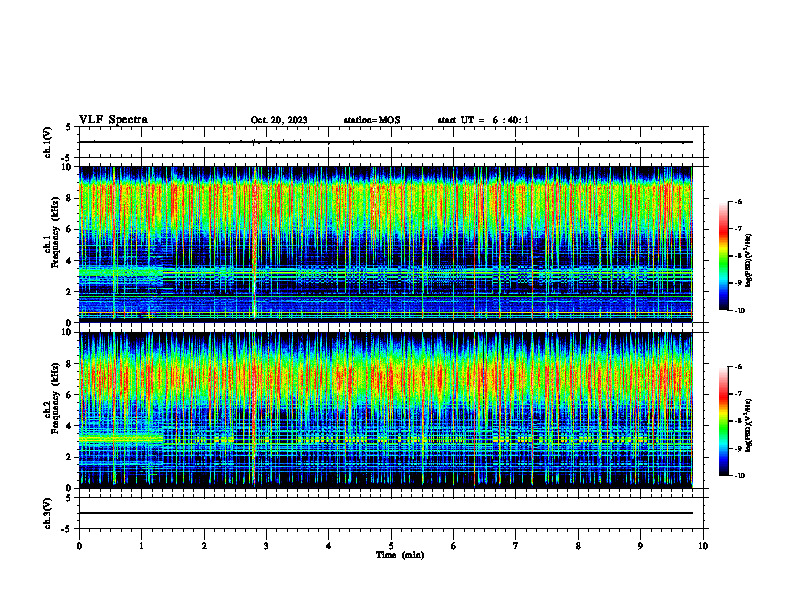This screenshot has width=792, height=612.
Task: Click the "4" kHz tick on ch.1 frequency axis
Action: 69,261
